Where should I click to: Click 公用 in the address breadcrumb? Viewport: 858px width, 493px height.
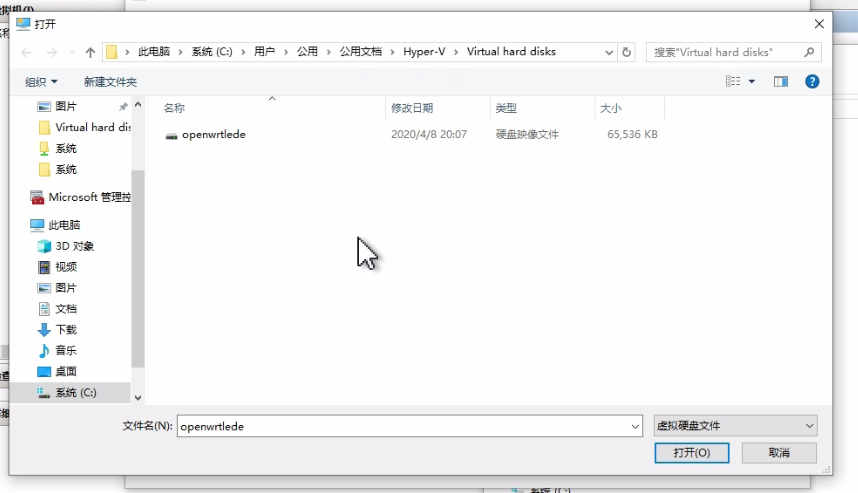(x=307, y=52)
